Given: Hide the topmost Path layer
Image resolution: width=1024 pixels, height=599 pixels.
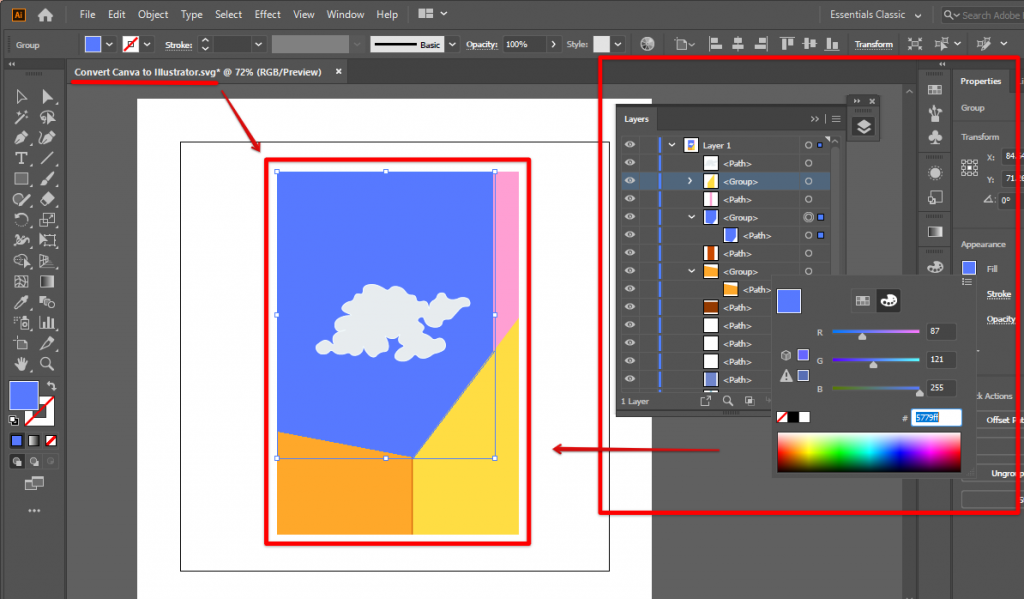Looking at the screenshot, I should click(x=628, y=164).
